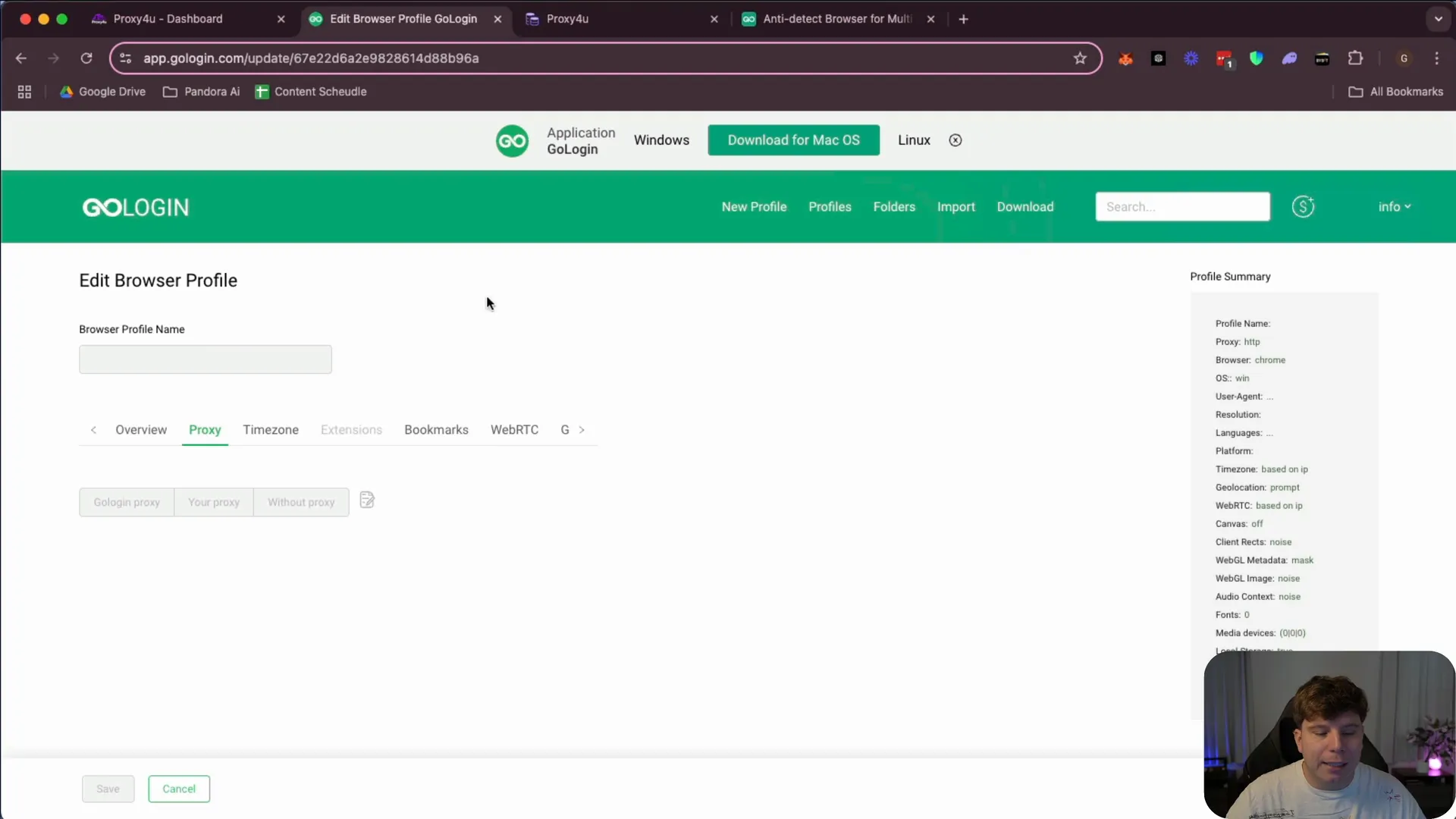The width and height of the screenshot is (1456, 819).
Task: View site information icon in address bar
Action: tap(126, 58)
